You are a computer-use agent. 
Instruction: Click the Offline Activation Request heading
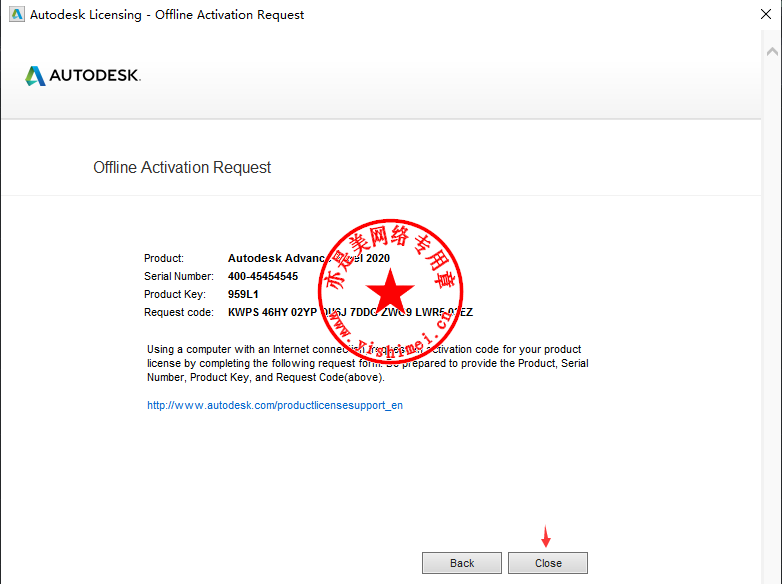182,168
